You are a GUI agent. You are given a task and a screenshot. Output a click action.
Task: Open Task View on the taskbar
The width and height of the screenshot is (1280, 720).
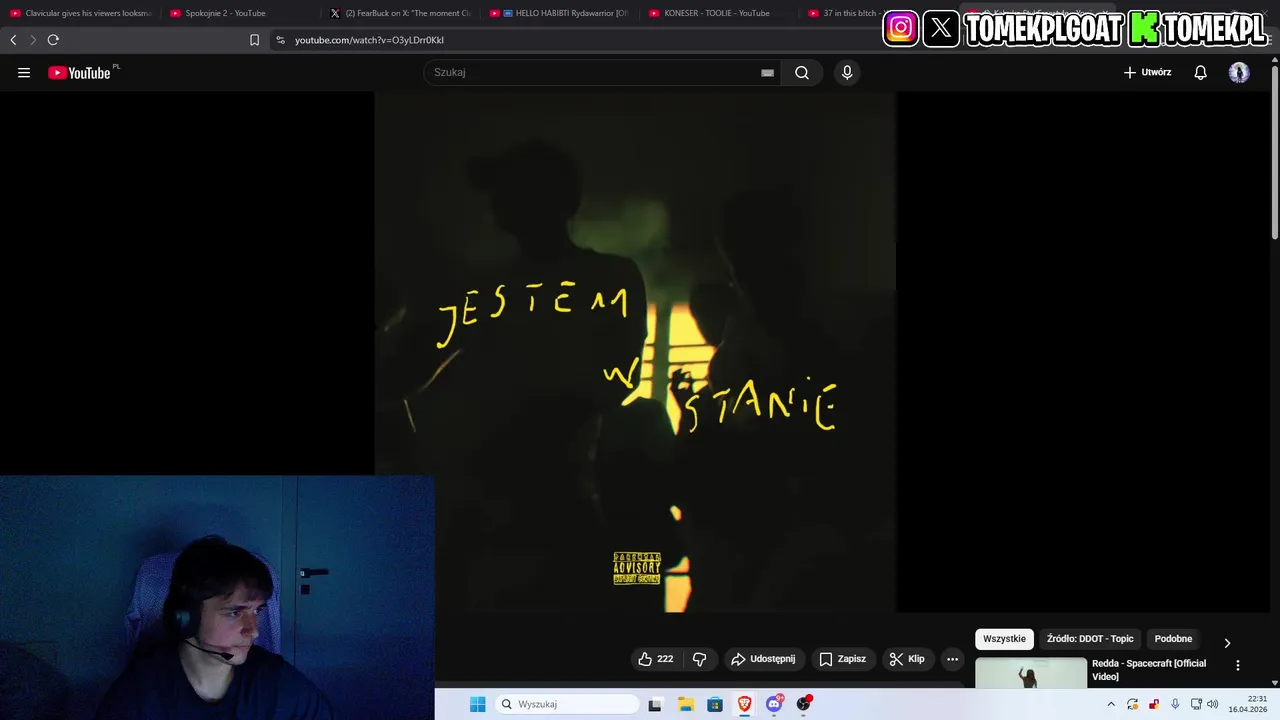coord(655,704)
